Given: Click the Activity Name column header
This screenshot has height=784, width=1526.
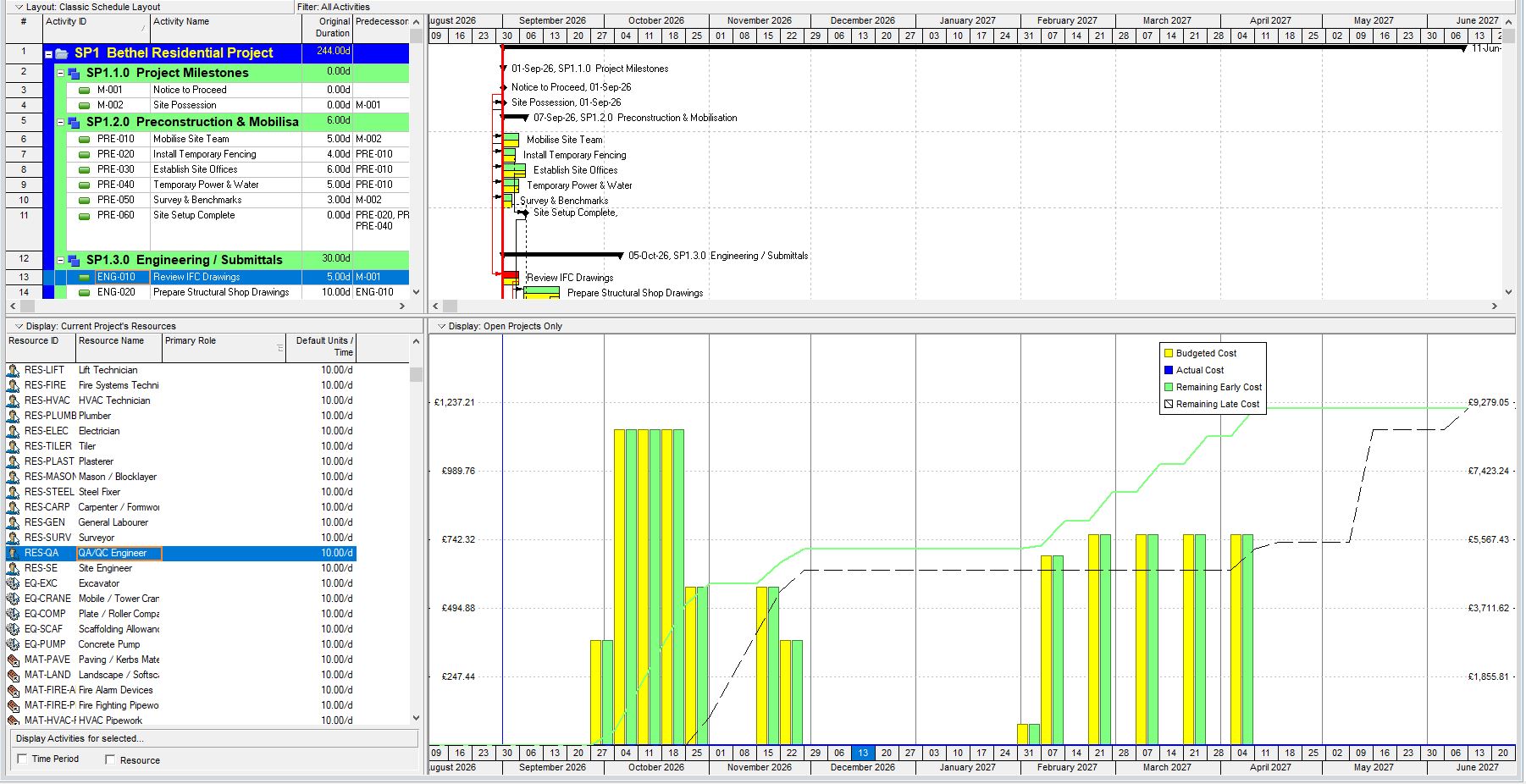Looking at the screenshot, I should 225,28.
